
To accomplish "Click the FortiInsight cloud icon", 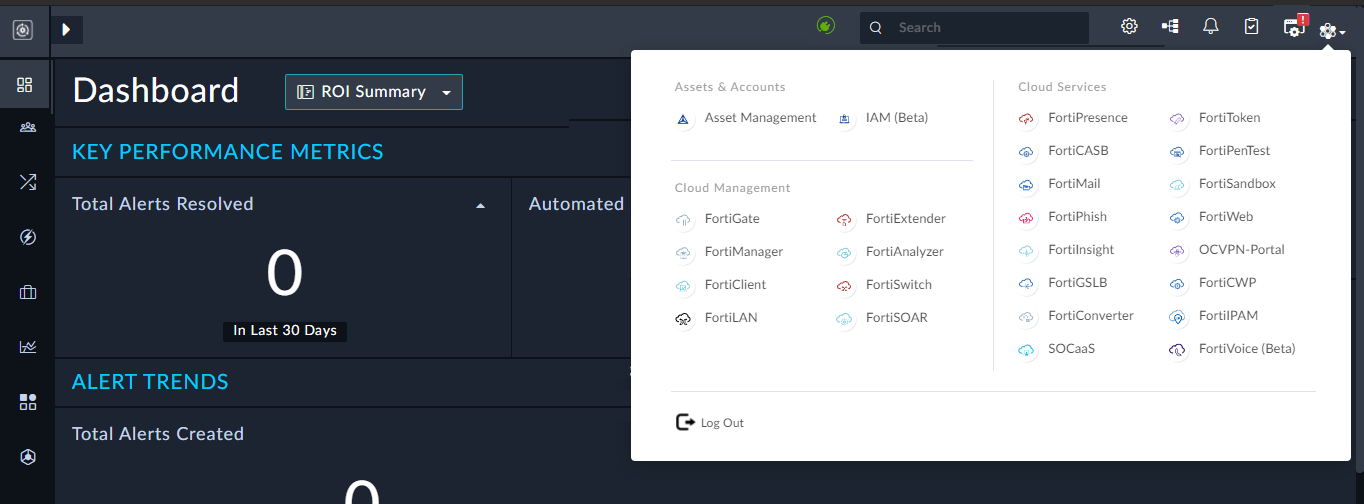I will (x=1026, y=251).
